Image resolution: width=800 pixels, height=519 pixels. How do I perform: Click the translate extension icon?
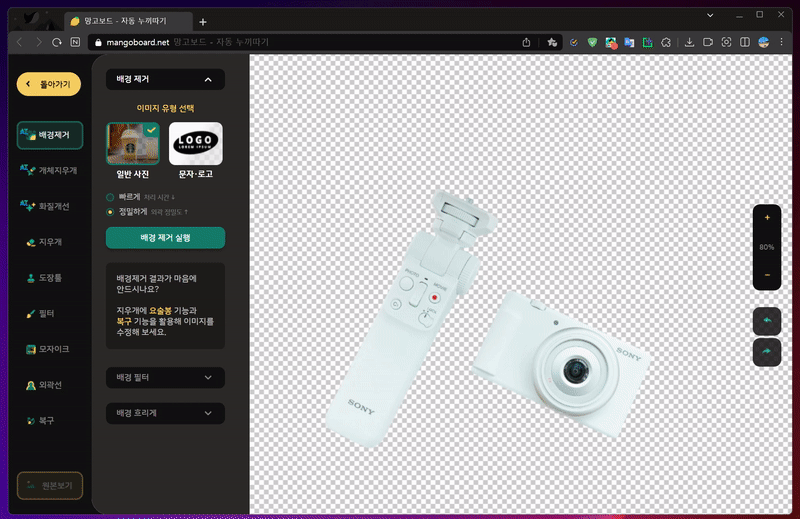(x=629, y=42)
